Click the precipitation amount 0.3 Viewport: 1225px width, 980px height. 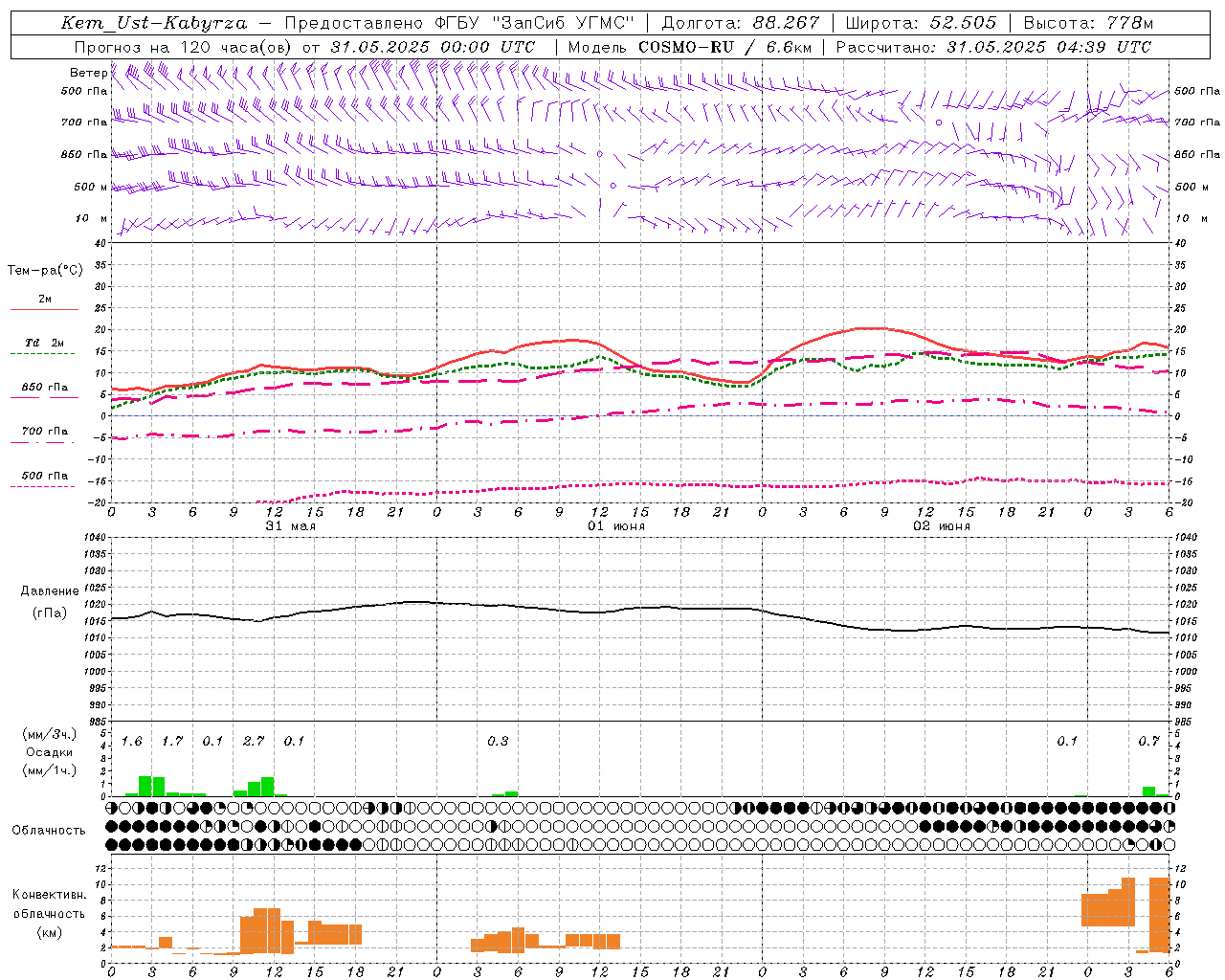point(498,742)
